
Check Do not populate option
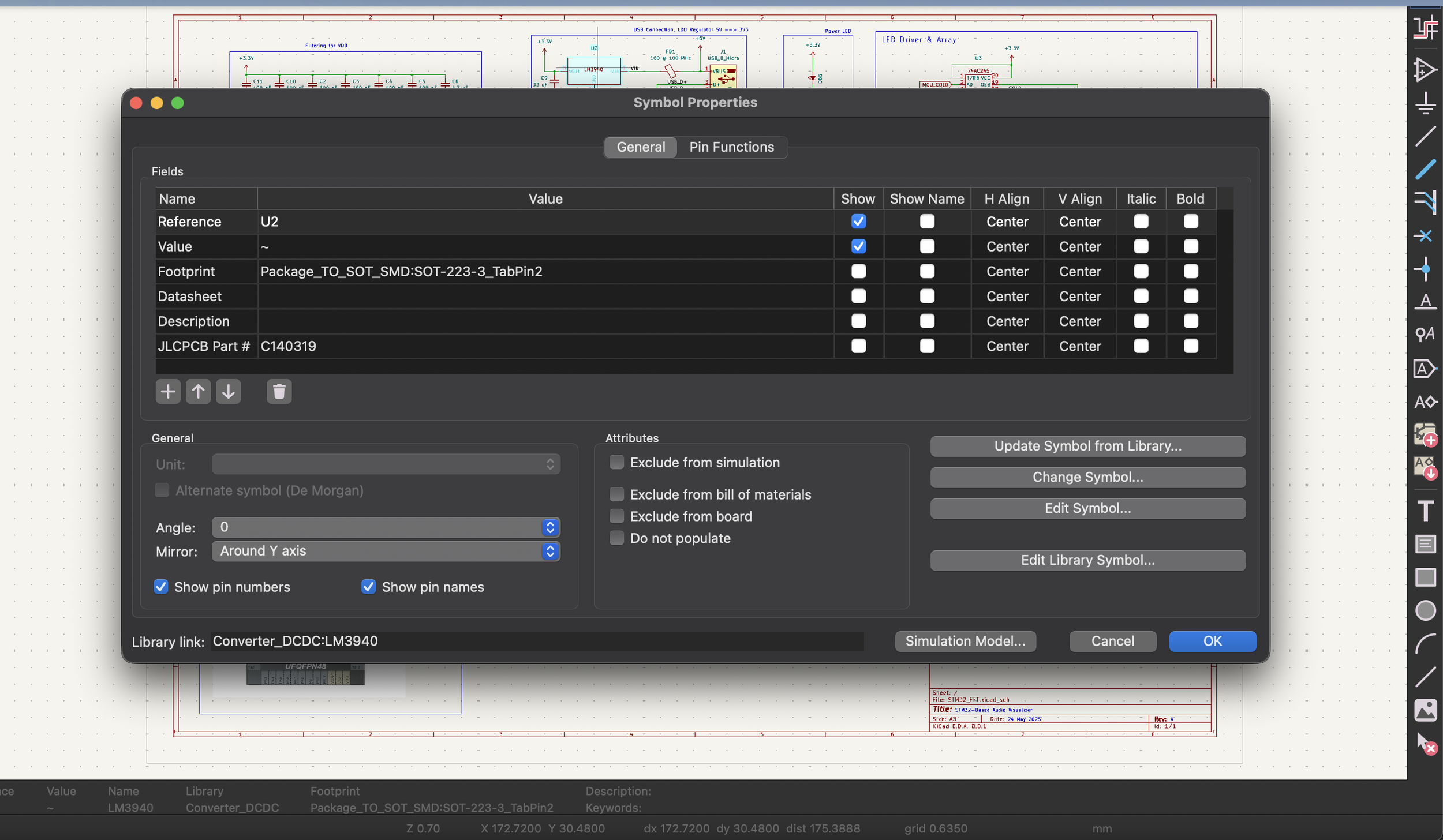point(617,538)
